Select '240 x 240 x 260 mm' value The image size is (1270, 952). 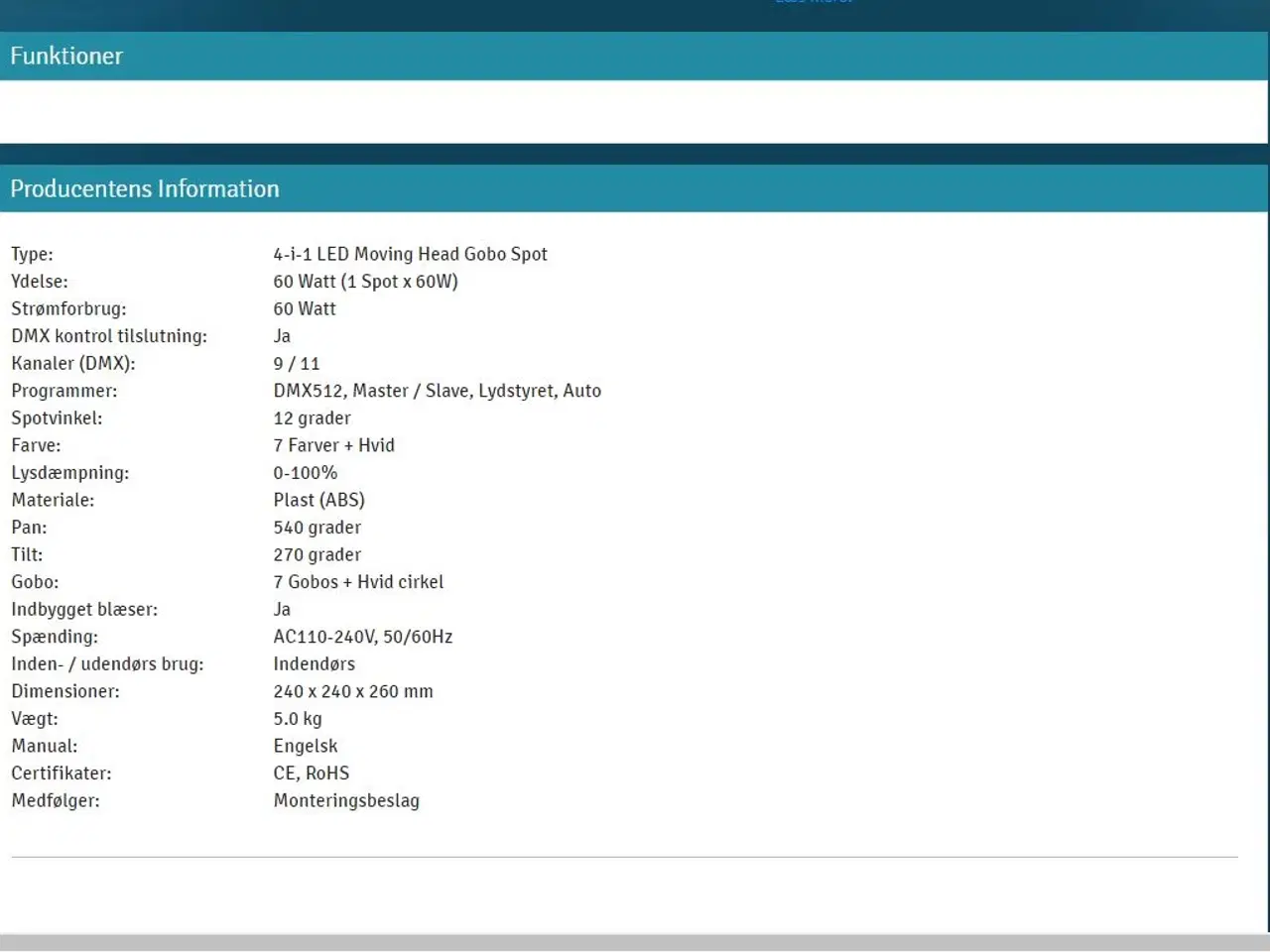pos(353,691)
